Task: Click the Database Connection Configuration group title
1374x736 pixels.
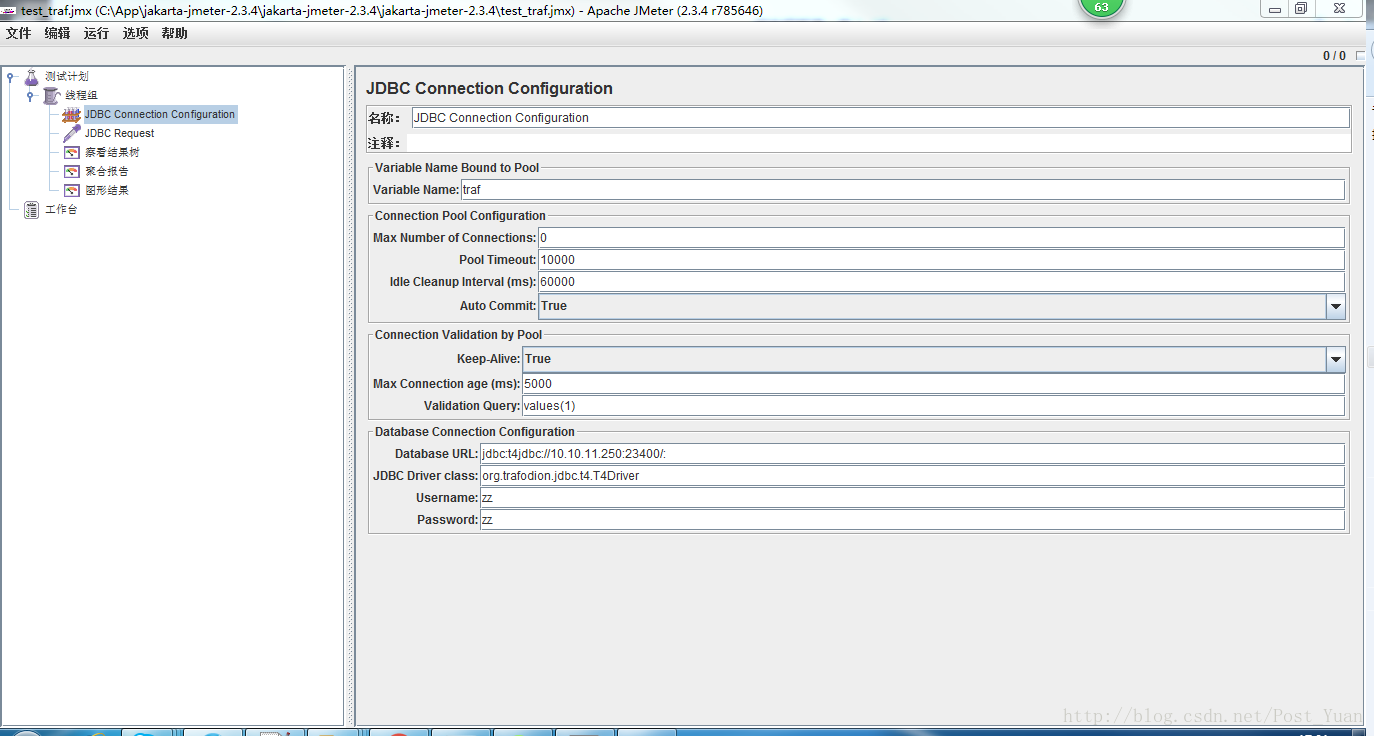Action: (x=475, y=432)
